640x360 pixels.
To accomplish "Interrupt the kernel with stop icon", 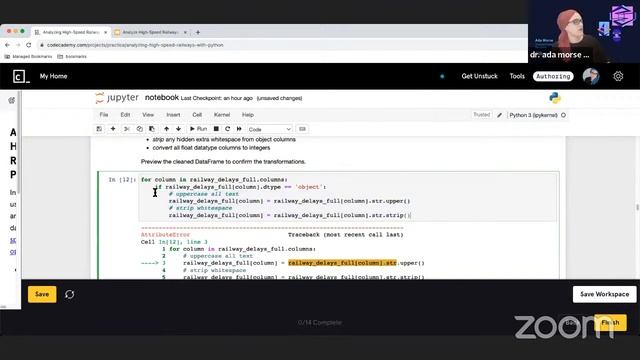I will coord(216,129).
